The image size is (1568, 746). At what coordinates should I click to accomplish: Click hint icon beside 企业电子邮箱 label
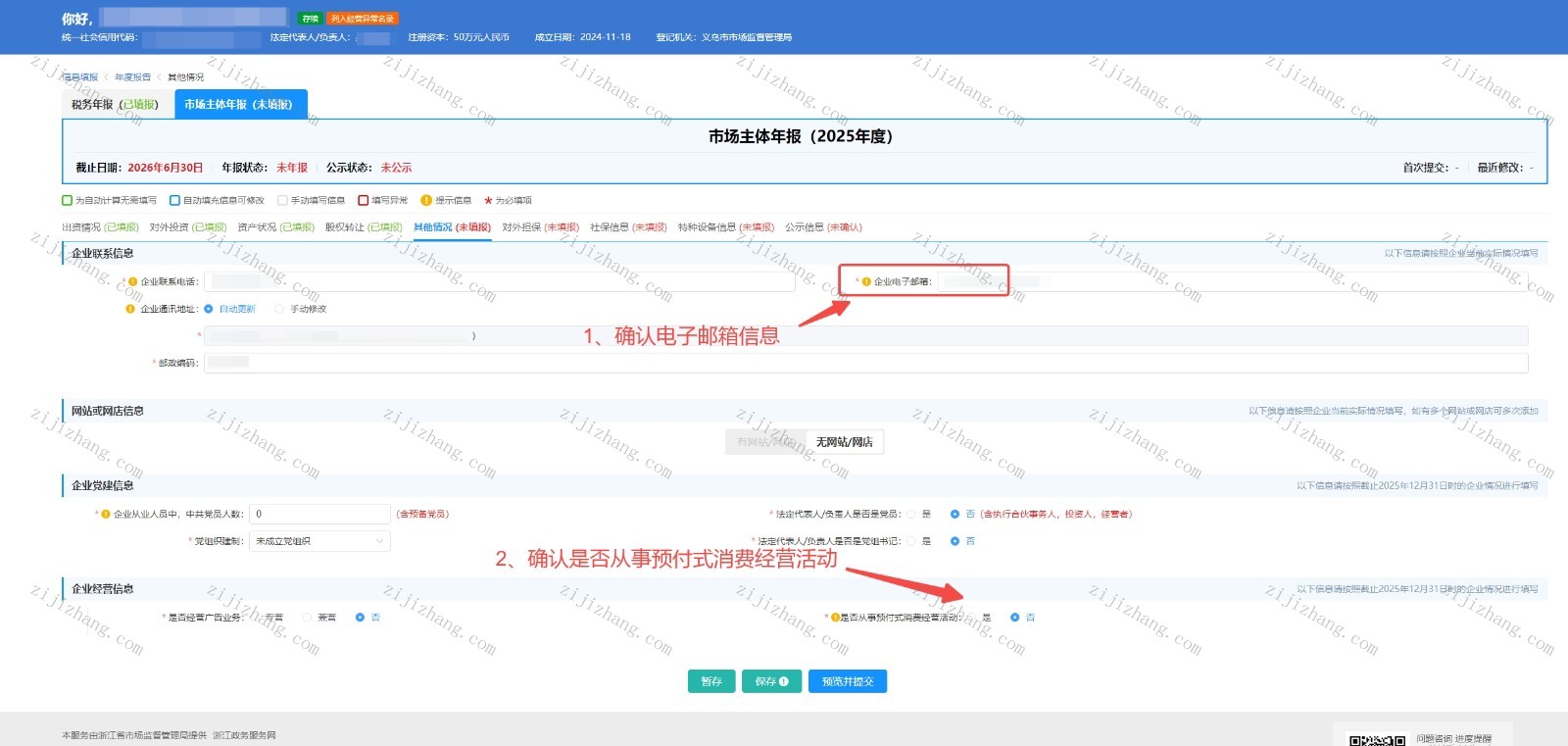coord(866,281)
